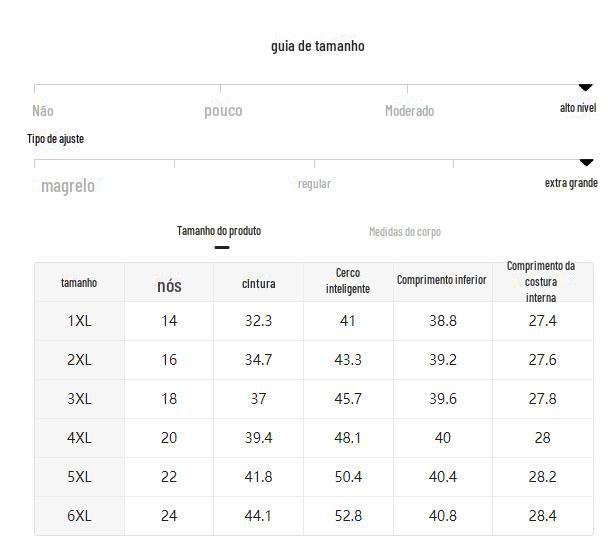Click the 'nós' column header
608x556 pixels.
click(169, 286)
